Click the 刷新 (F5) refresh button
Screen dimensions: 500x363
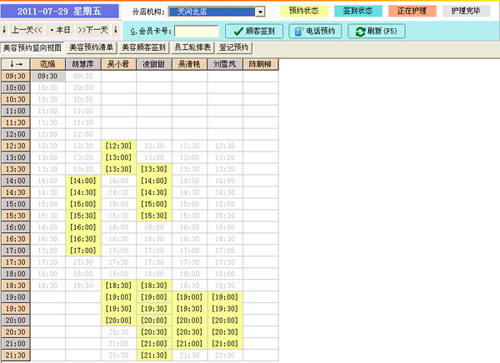[x=377, y=31]
